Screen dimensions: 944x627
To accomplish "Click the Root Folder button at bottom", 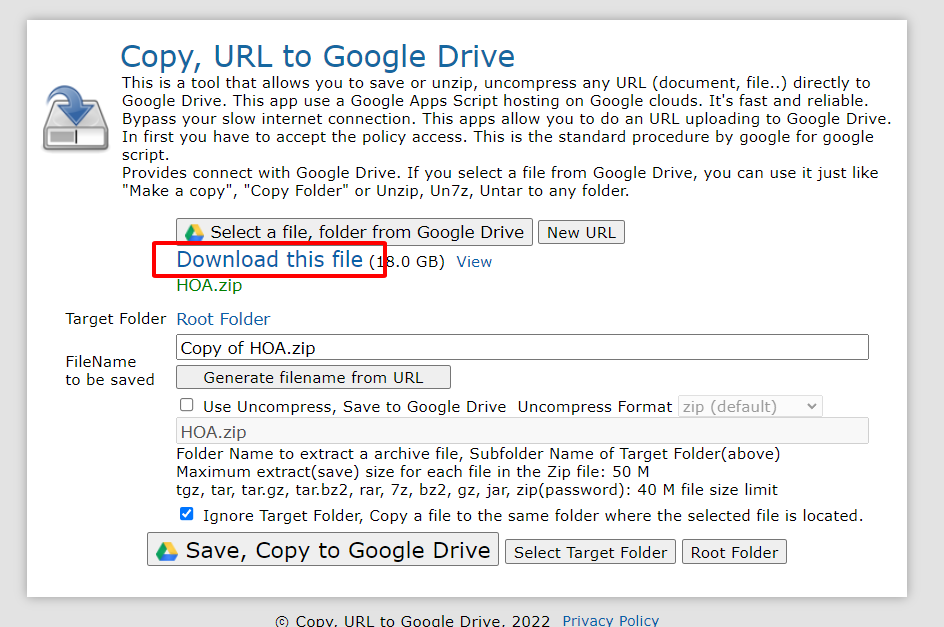I will (734, 552).
